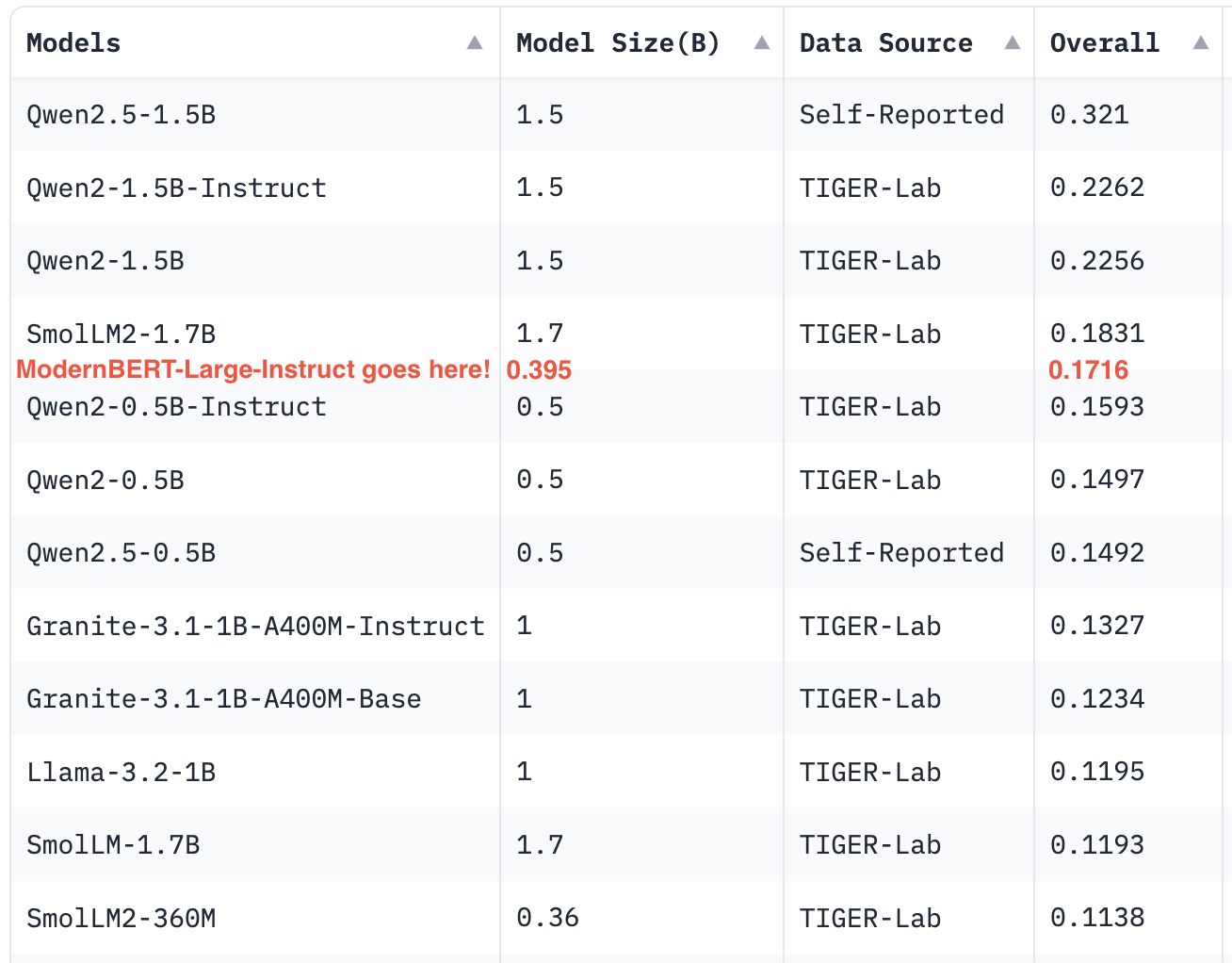Select Granite-3.1-1B-A400M-Instruct model name
The image size is (1232, 963).
click(255, 627)
